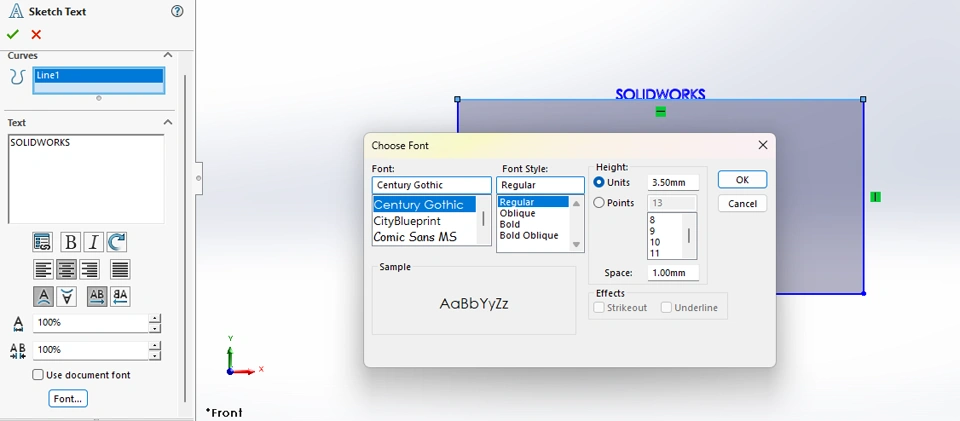Screen dimensions: 960x421
Task: Select the Units height radio button
Action: 599,182
